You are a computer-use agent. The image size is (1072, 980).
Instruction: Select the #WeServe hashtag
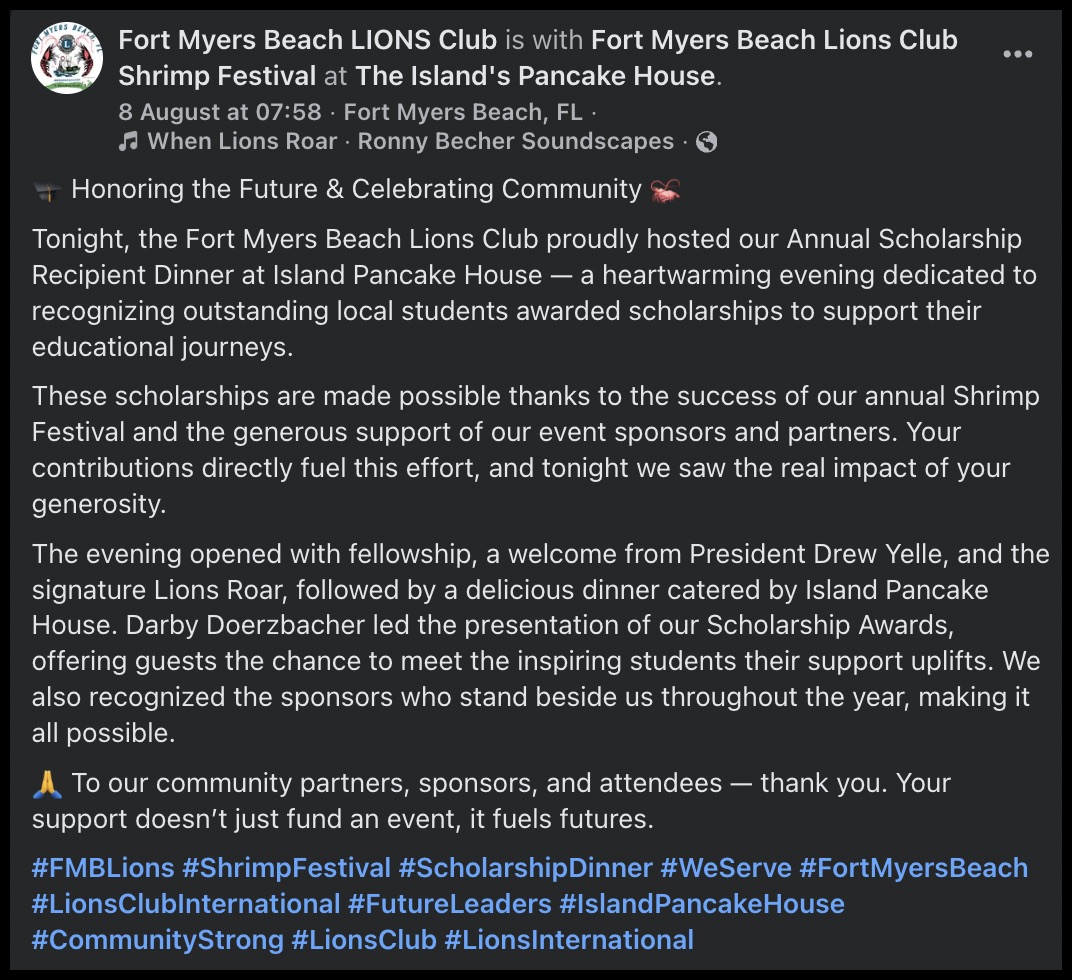point(726,867)
